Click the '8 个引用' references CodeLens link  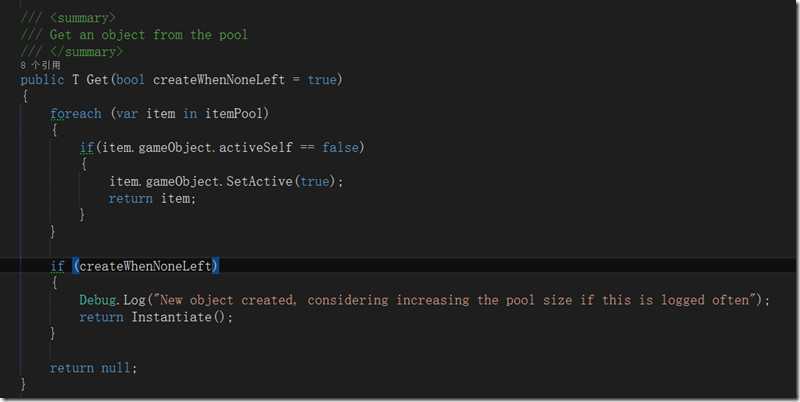click(40, 65)
